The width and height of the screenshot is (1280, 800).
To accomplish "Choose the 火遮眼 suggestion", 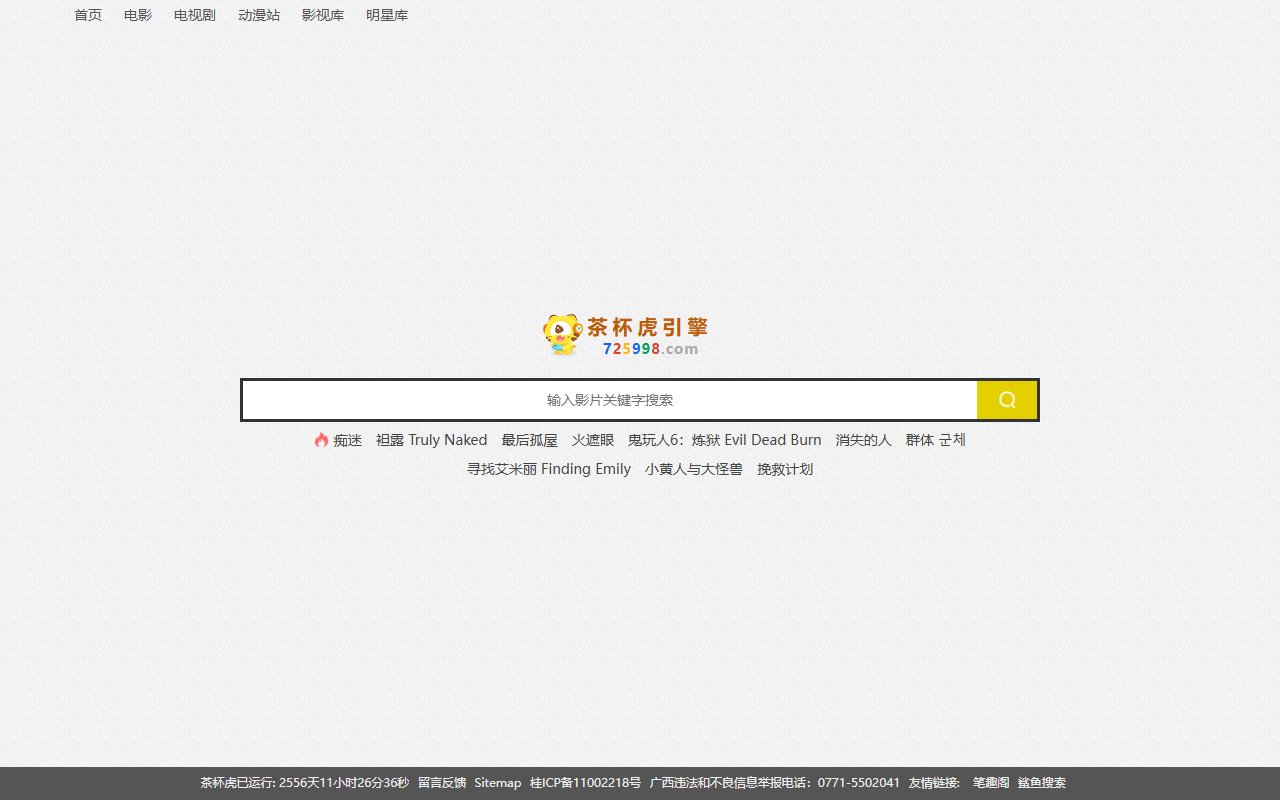I will click(593, 440).
